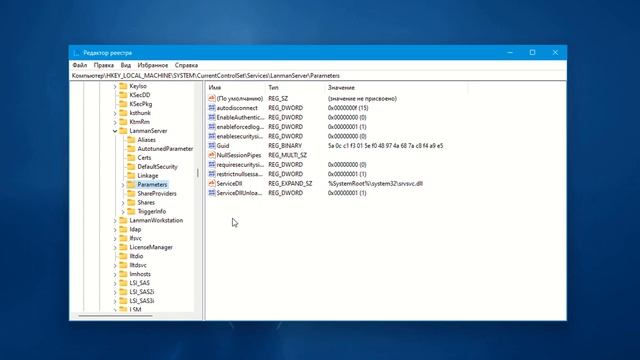Click the KeyIso folder icon
The width and height of the screenshot is (640, 360).
[x=123, y=86]
